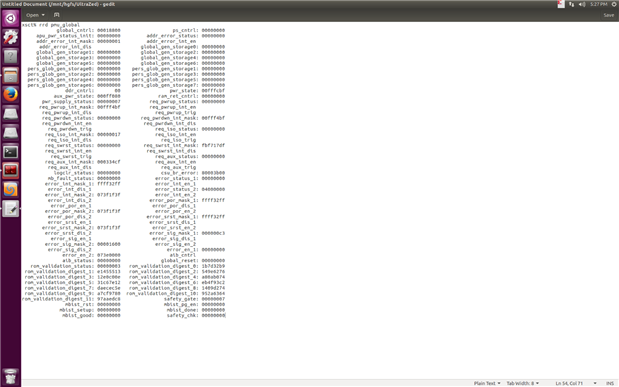Click the req_swrst_int_mask value fbf717df
The image size is (619, 387).
coord(213,145)
